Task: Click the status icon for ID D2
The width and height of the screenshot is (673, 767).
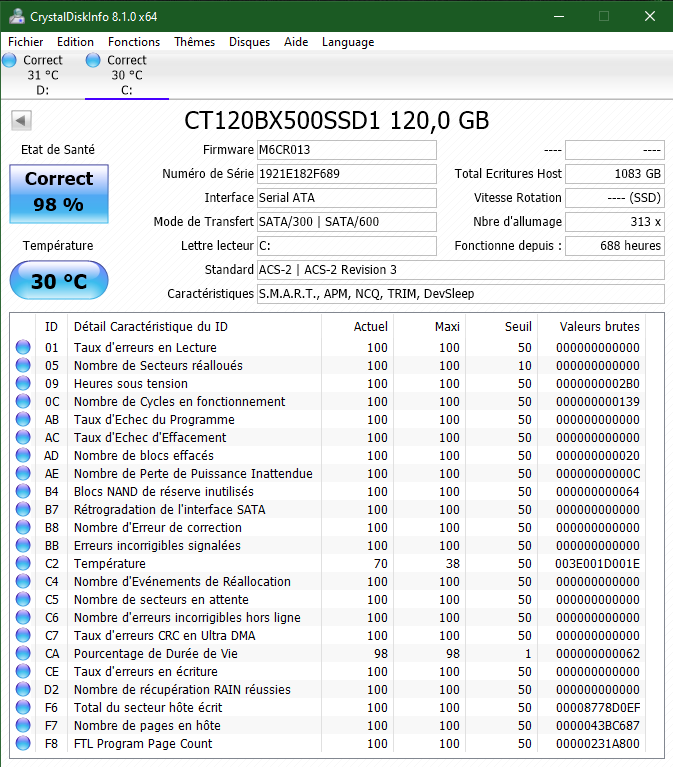Action: click(23, 690)
